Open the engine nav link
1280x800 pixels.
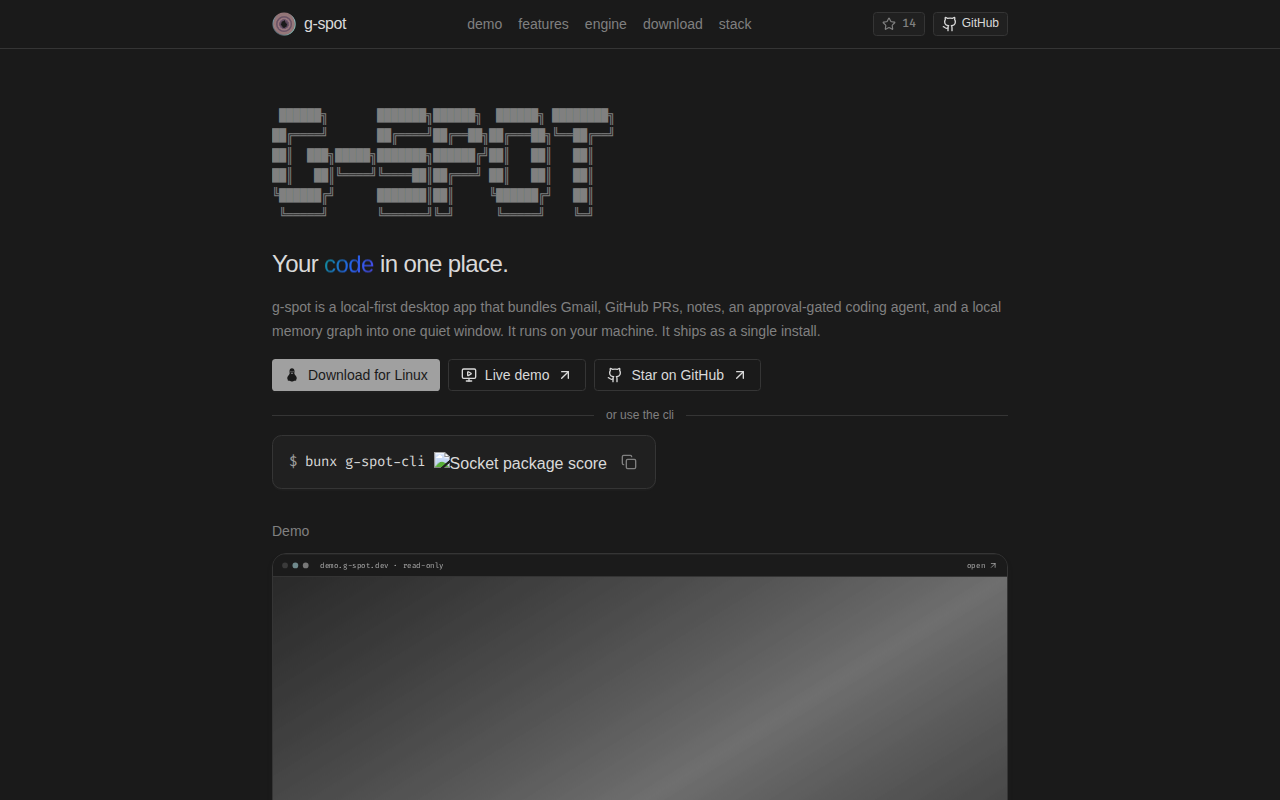point(606,24)
